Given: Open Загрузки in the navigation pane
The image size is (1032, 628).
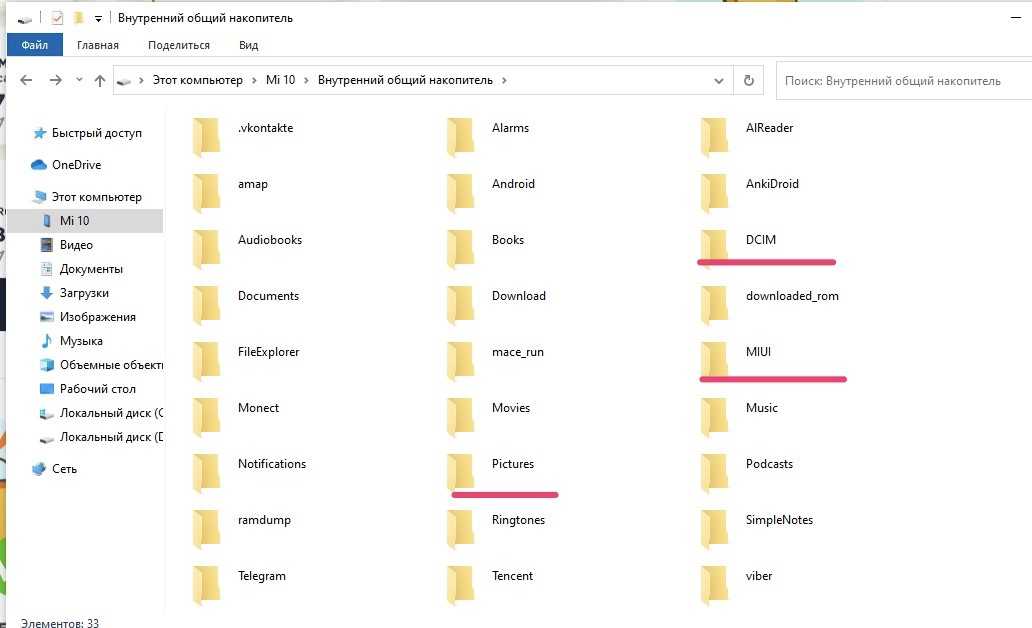Looking at the screenshot, I should pyautogui.click(x=84, y=293).
